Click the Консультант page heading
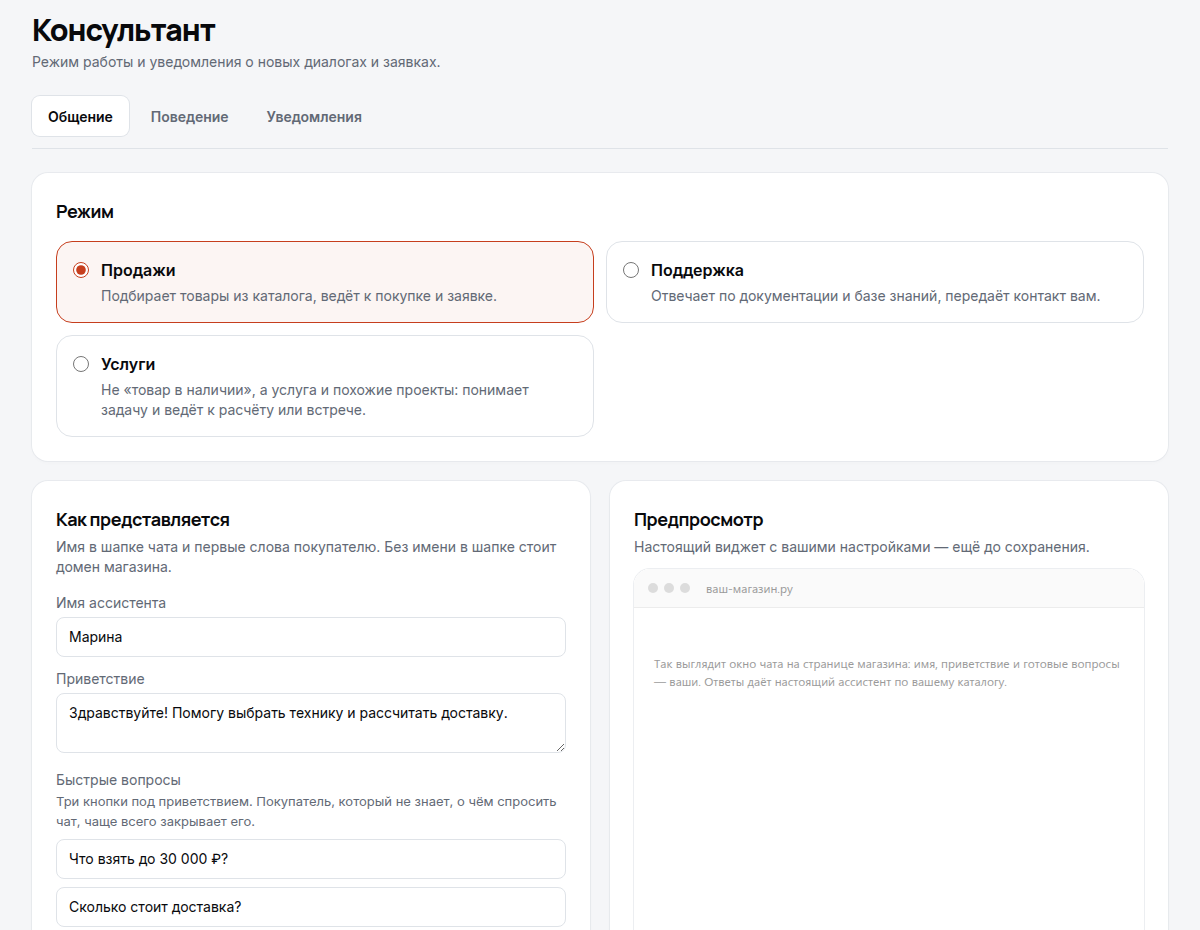Viewport: 1200px width, 930px height. tap(124, 30)
